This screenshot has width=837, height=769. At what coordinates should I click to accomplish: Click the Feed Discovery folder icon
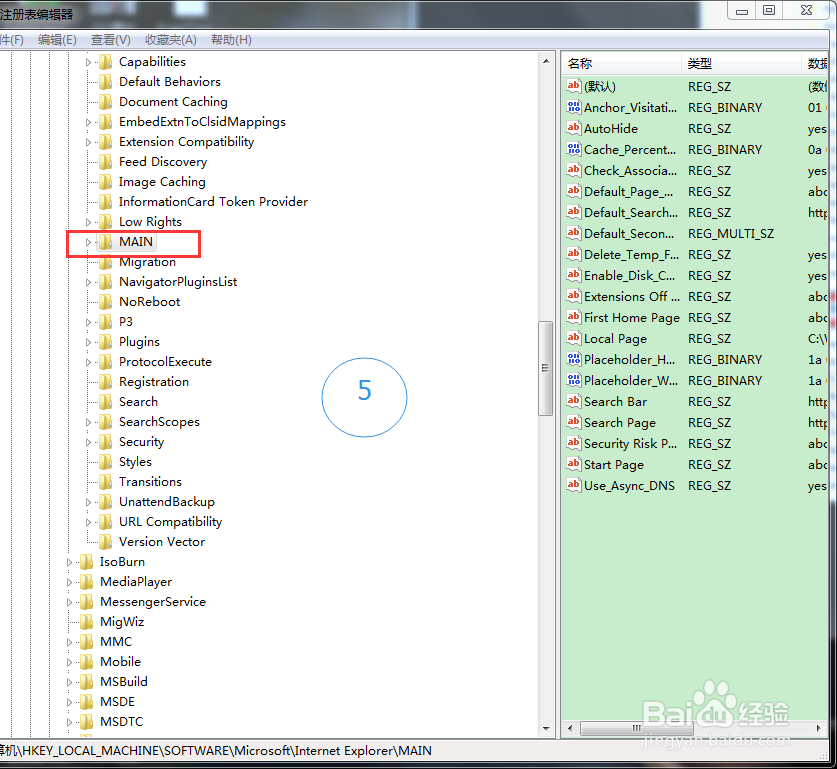pos(106,162)
